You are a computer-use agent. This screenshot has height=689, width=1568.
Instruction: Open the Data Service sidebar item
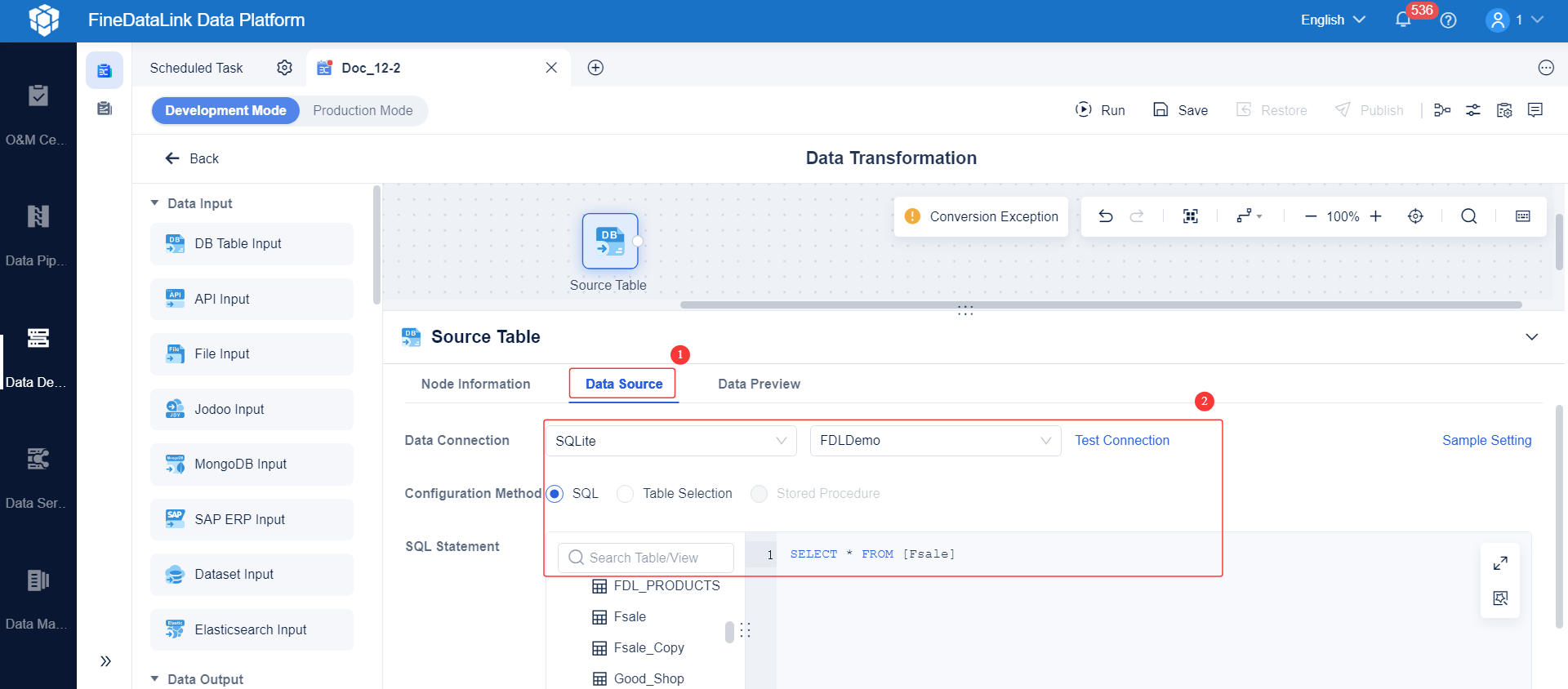point(38,478)
